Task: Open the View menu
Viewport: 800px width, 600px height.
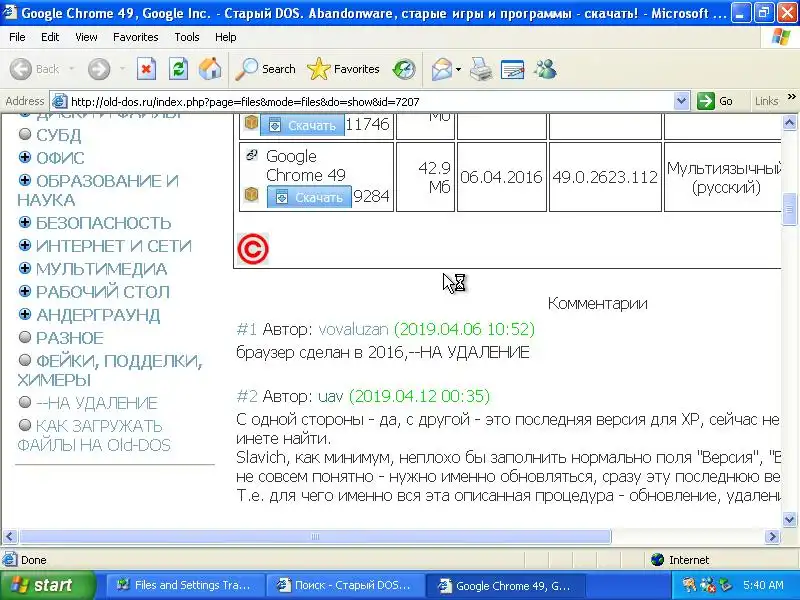Action: pyautogui.click(x=86, y=37)
